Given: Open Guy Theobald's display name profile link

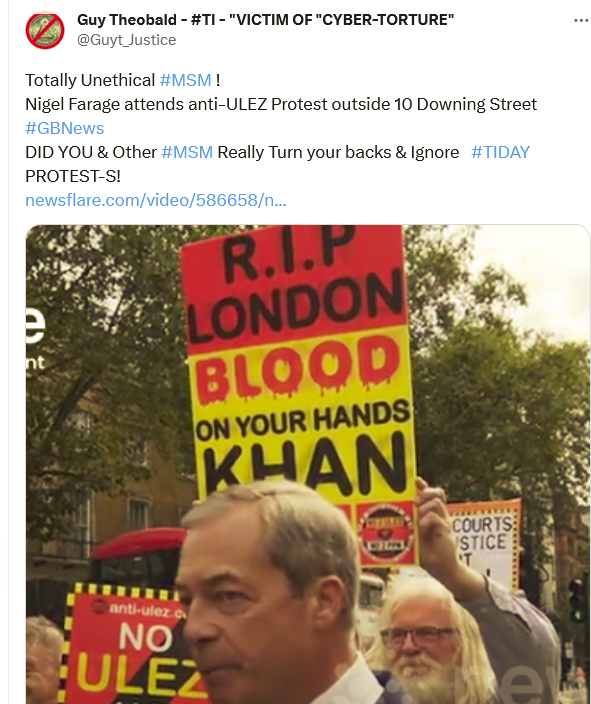Looking at the screenshot, I should [265, 20].
